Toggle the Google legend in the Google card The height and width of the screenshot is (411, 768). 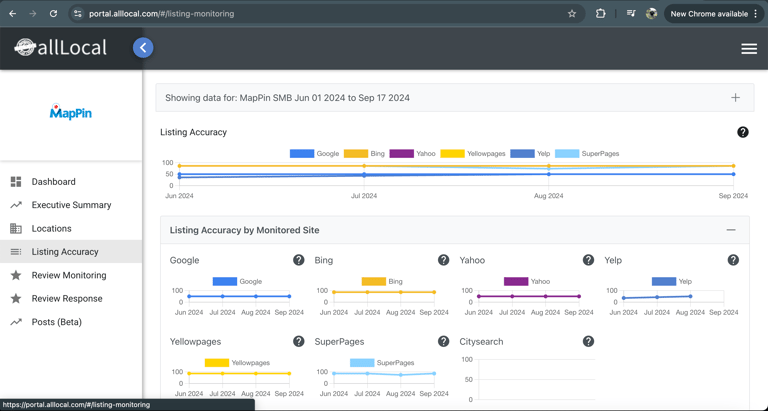tap(237, 282)
